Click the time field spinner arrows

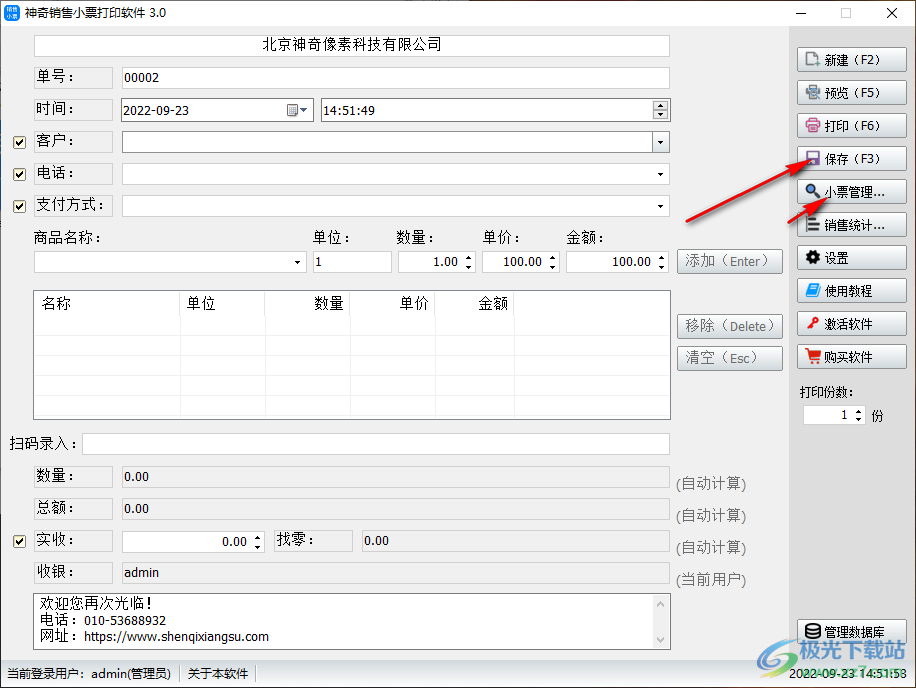tap(660, 110)
